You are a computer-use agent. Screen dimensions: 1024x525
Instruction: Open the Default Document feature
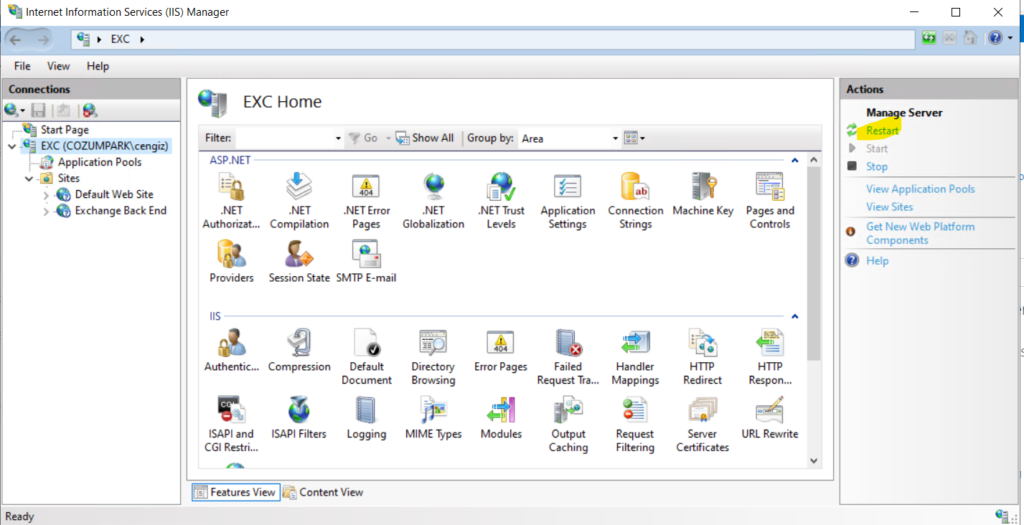pos(366,357)
